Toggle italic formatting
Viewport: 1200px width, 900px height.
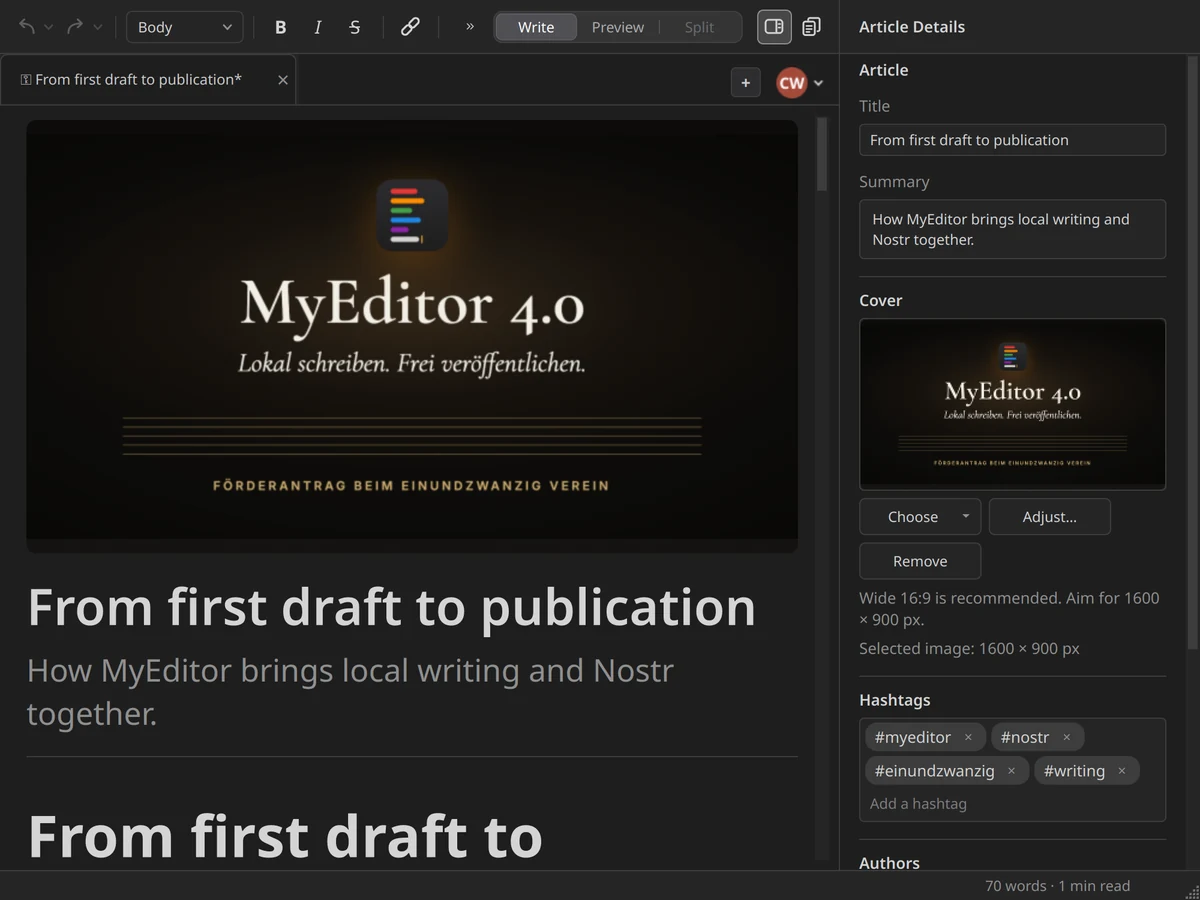click(x=317, y=27)
